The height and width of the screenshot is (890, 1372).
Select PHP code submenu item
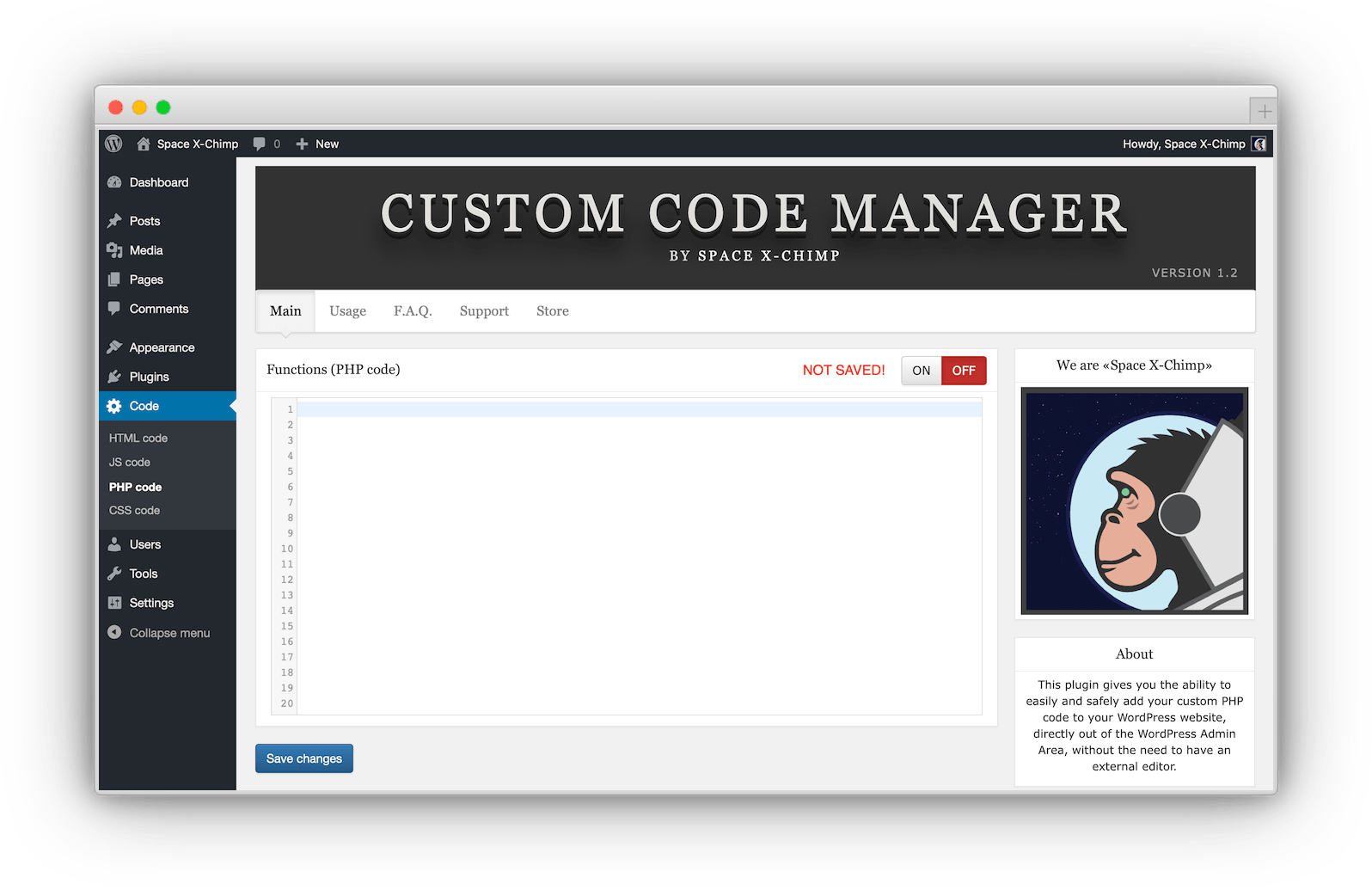pyautogui.click(x=135, y=487)
